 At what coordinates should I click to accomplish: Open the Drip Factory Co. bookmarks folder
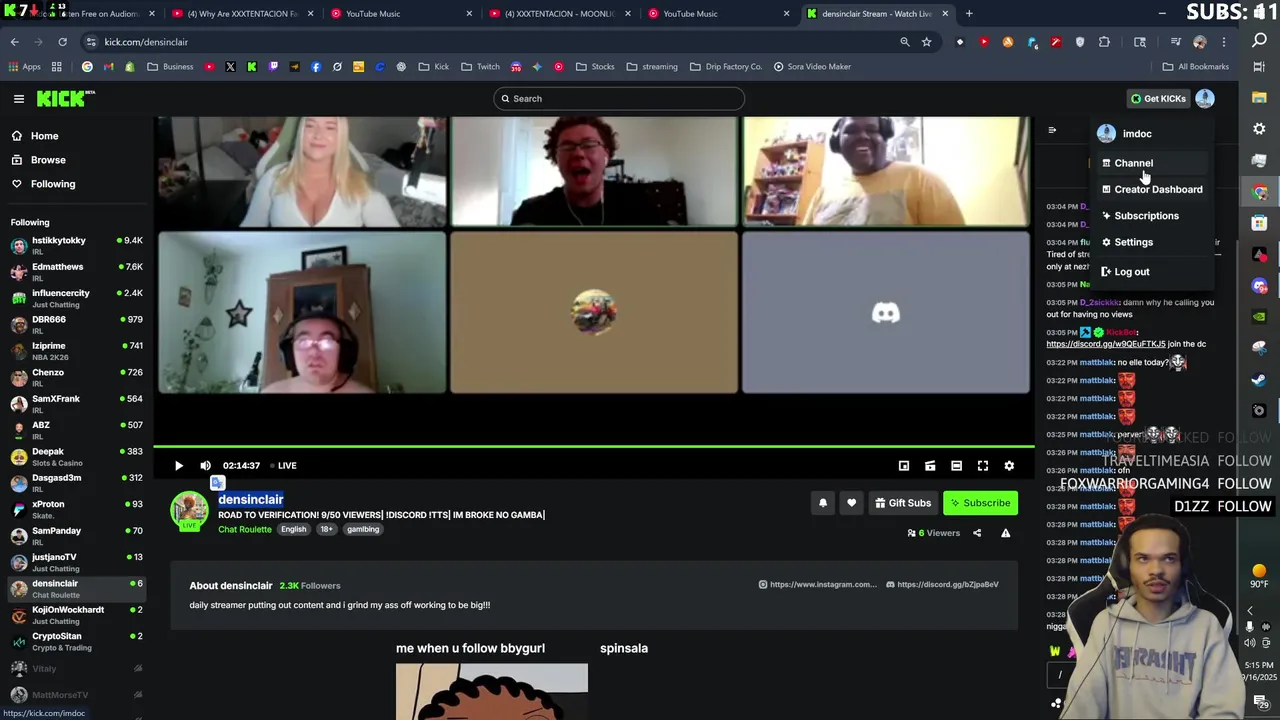coord(726,67)
